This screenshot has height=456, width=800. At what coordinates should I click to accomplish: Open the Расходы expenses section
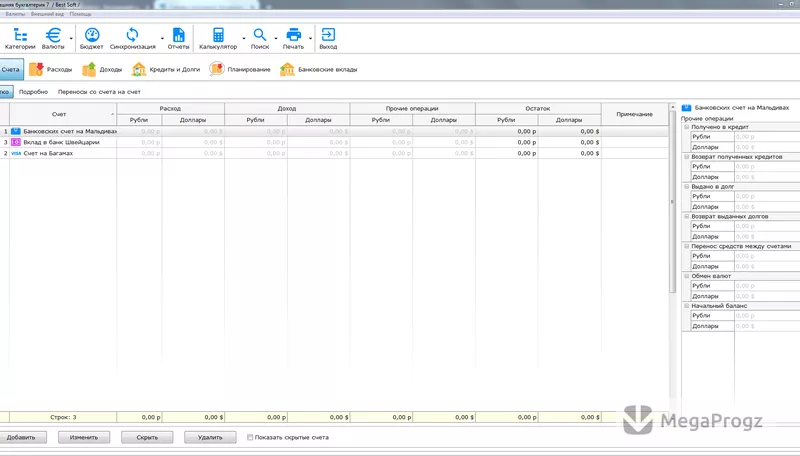click(51, 69)
